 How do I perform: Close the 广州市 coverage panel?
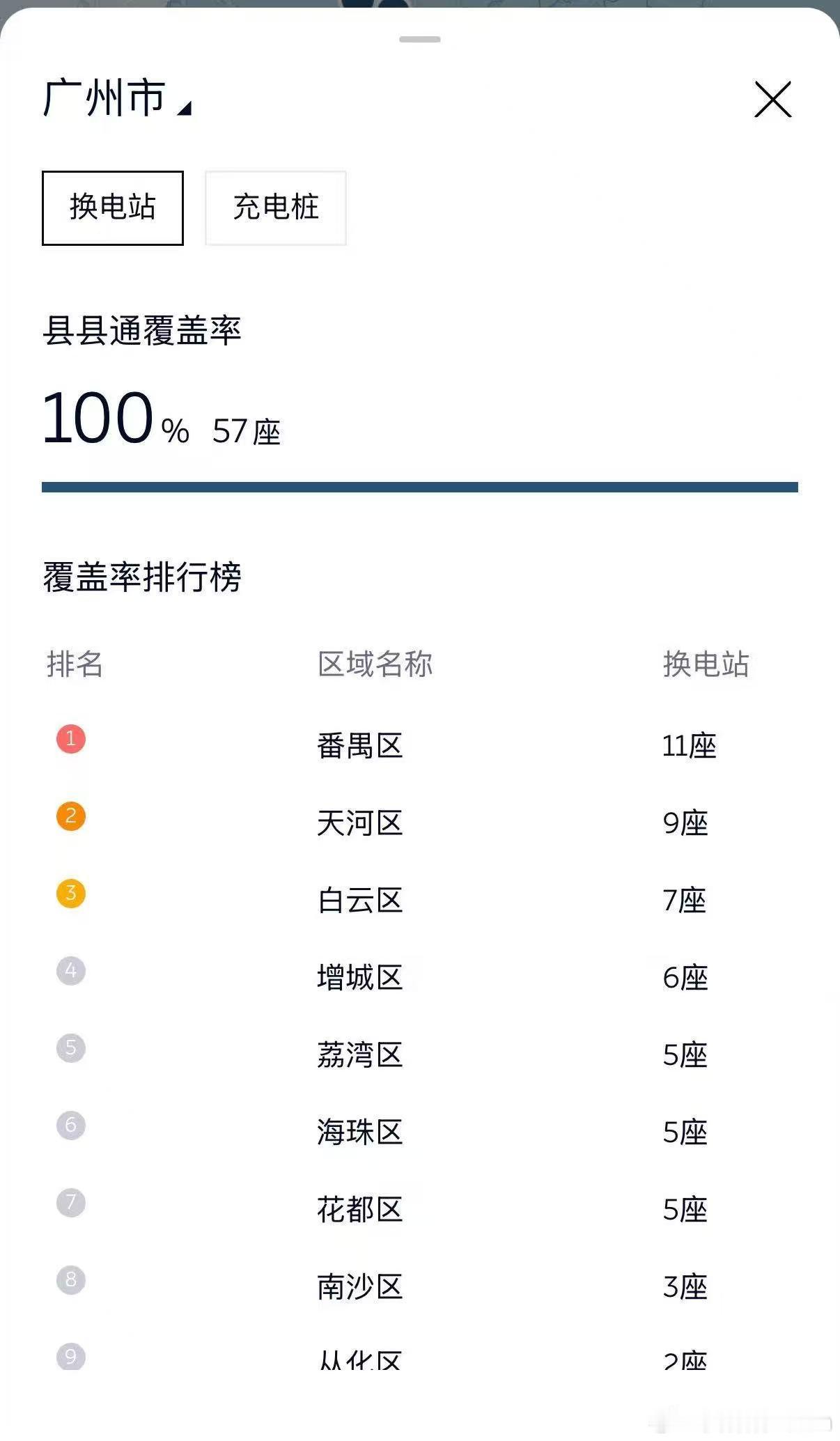coord(773,100)
